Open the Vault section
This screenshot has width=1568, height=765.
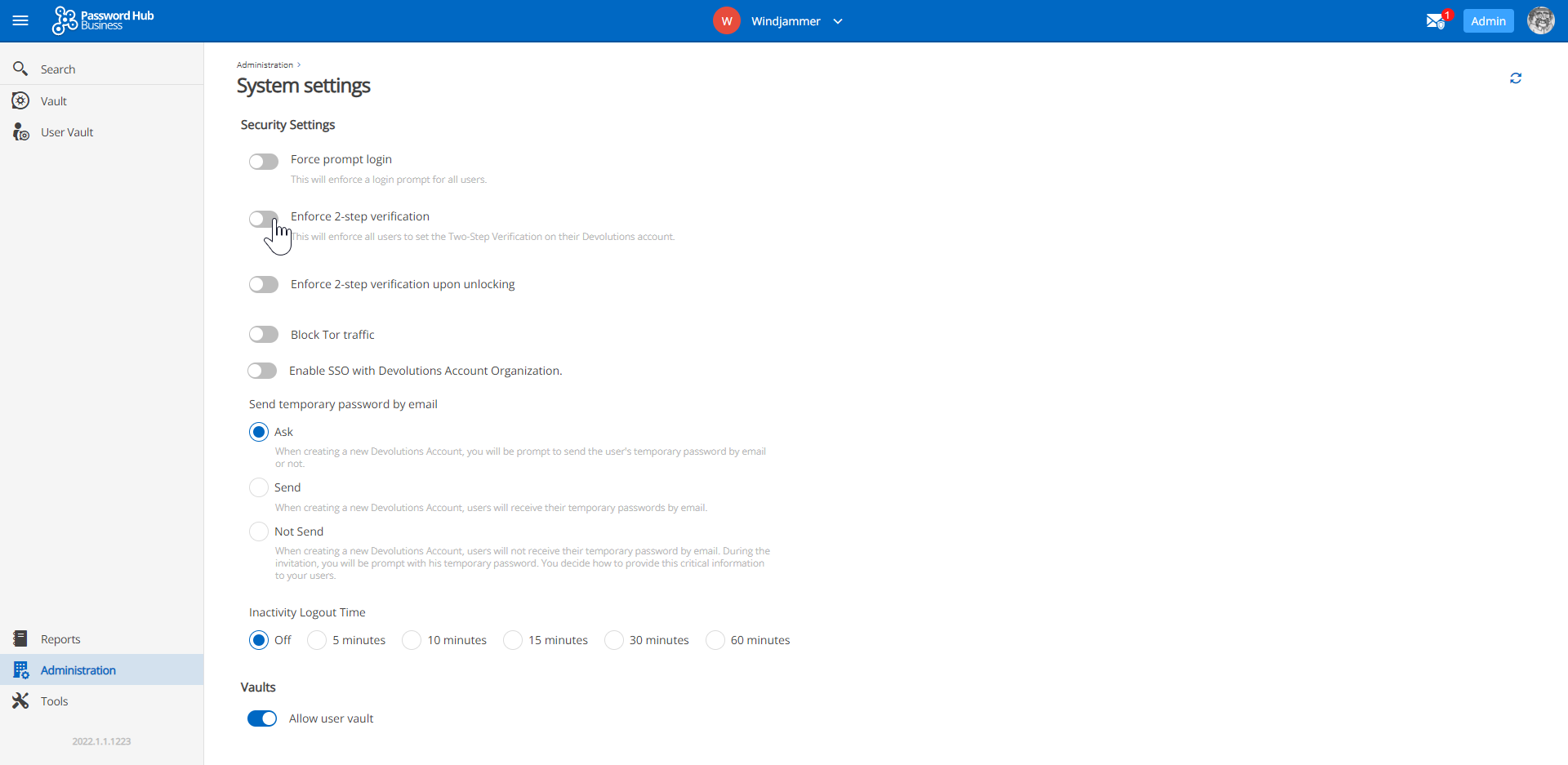[x=54, y=100]
